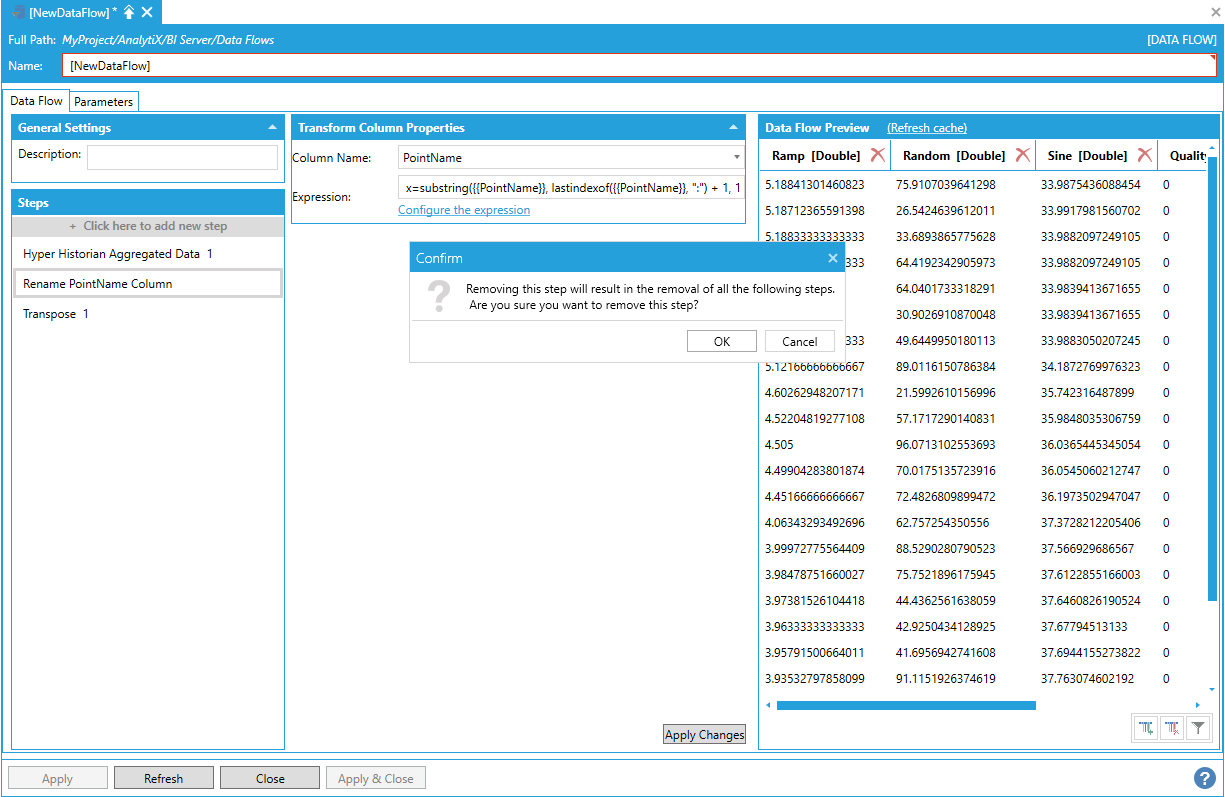Collapse the Transform Column Properties panel
The height and width of the screenshot is (797, 1225).
tap(734, 128)
